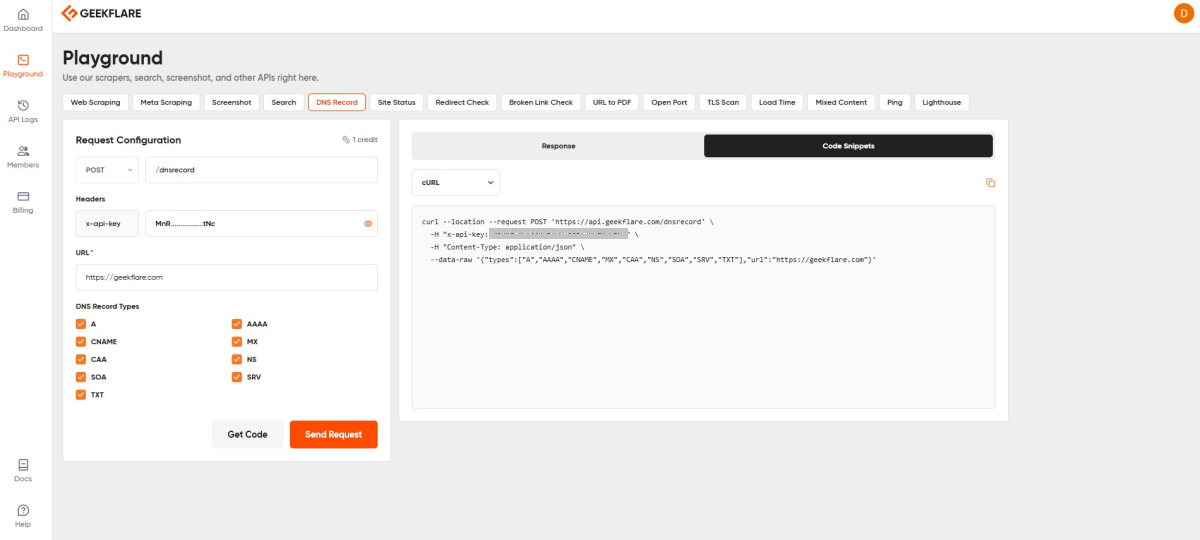Click the curl command code block
Image resolution: width=1200 pixels, height=540 pixels.
tap(703, 307)
